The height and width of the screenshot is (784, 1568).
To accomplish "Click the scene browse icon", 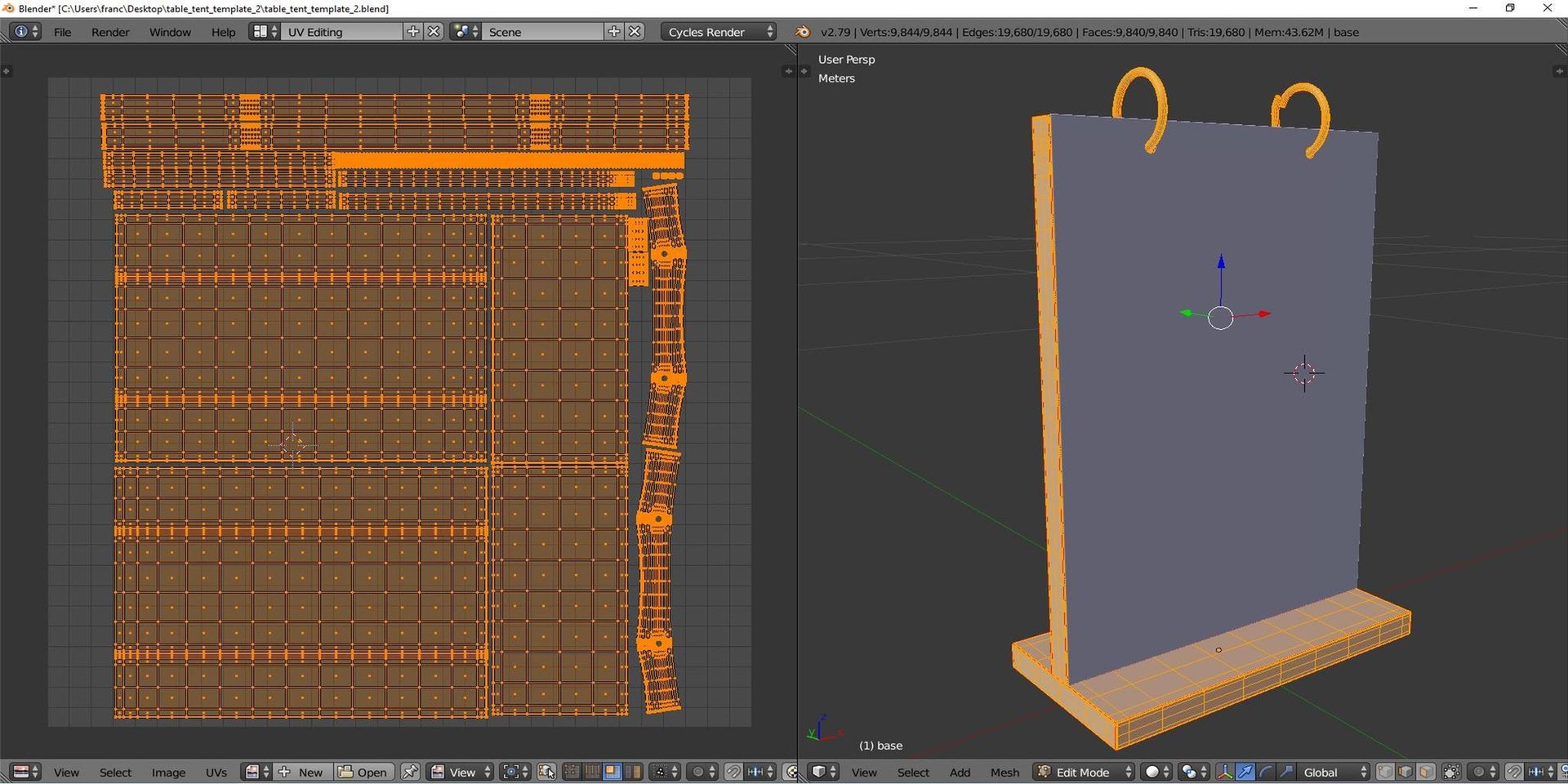I will [465, 32].
